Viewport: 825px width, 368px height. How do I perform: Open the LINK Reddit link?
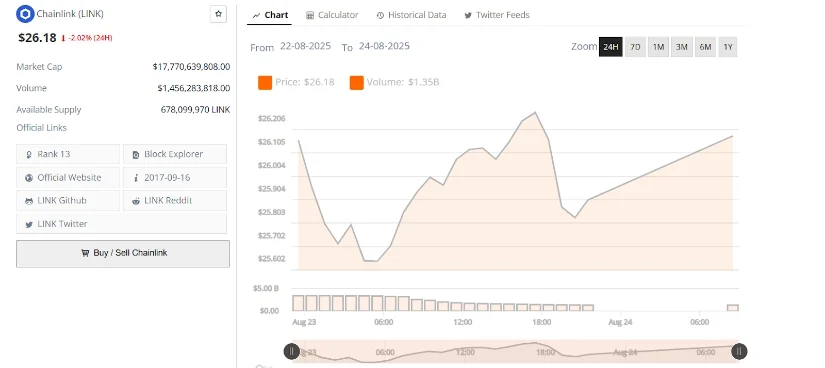click(x=175, y=201)
